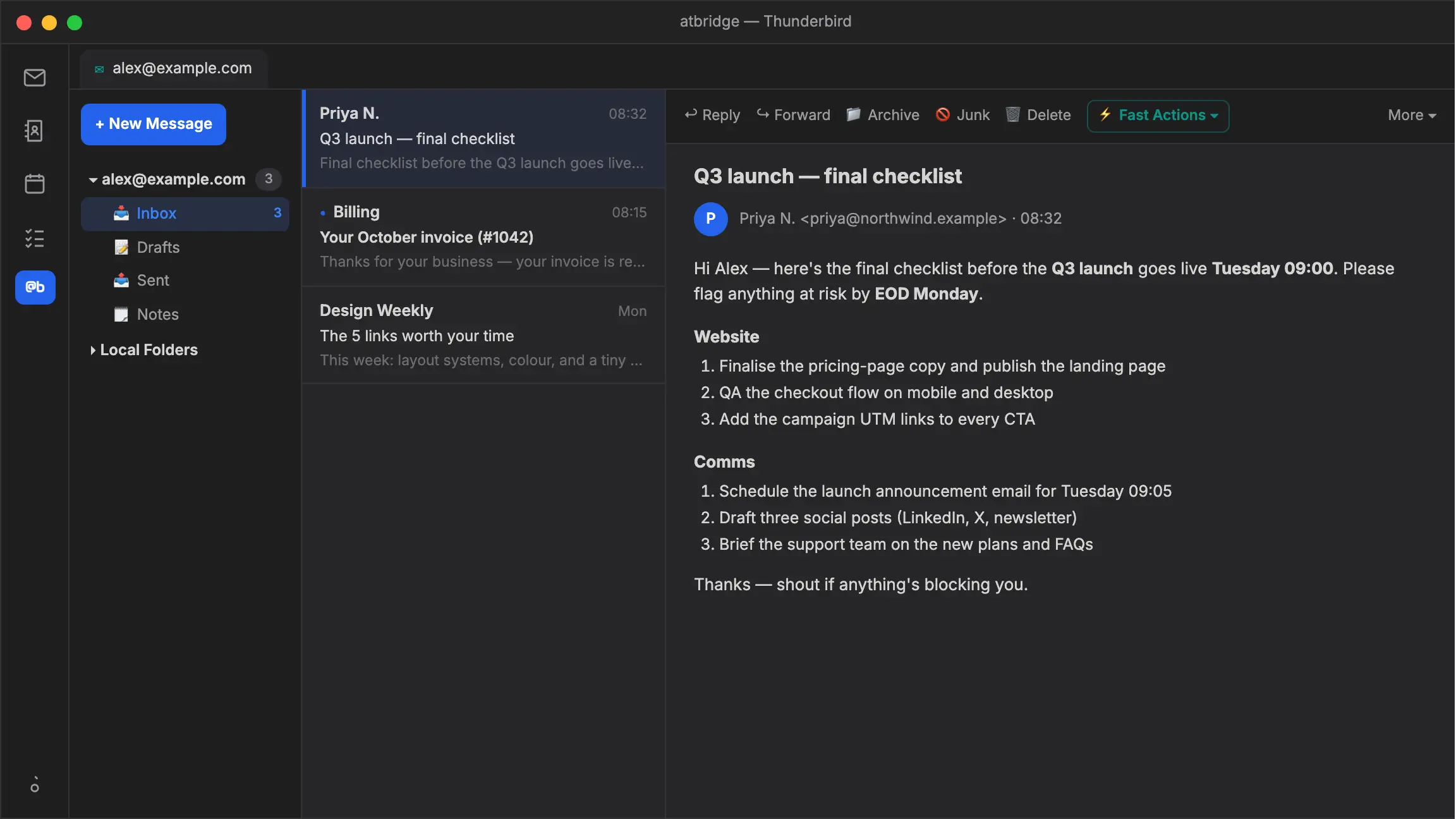Click the 08:15 time on Billing message

point(629,212)
